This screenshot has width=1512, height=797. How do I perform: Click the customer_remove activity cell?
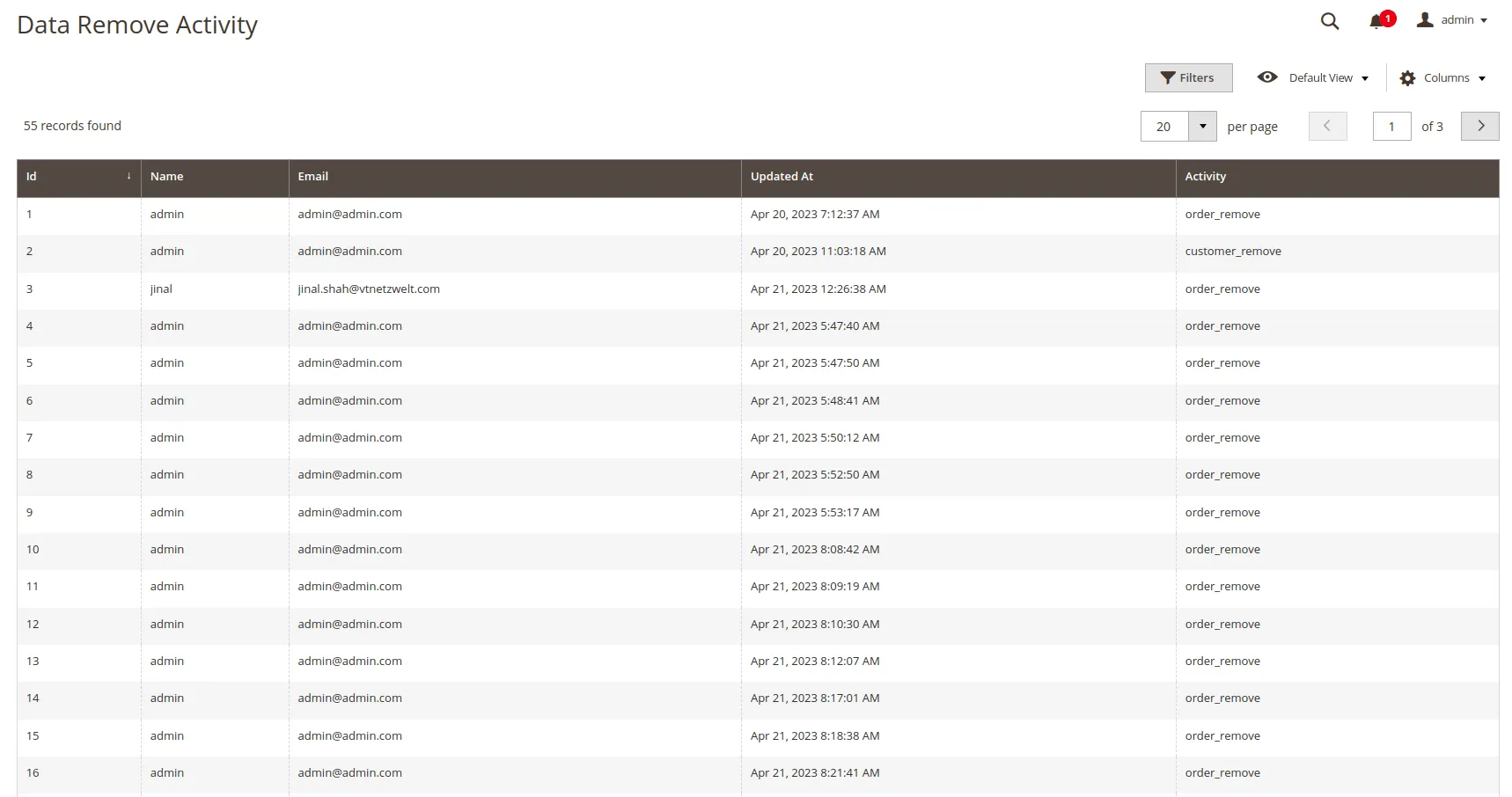1232,252
